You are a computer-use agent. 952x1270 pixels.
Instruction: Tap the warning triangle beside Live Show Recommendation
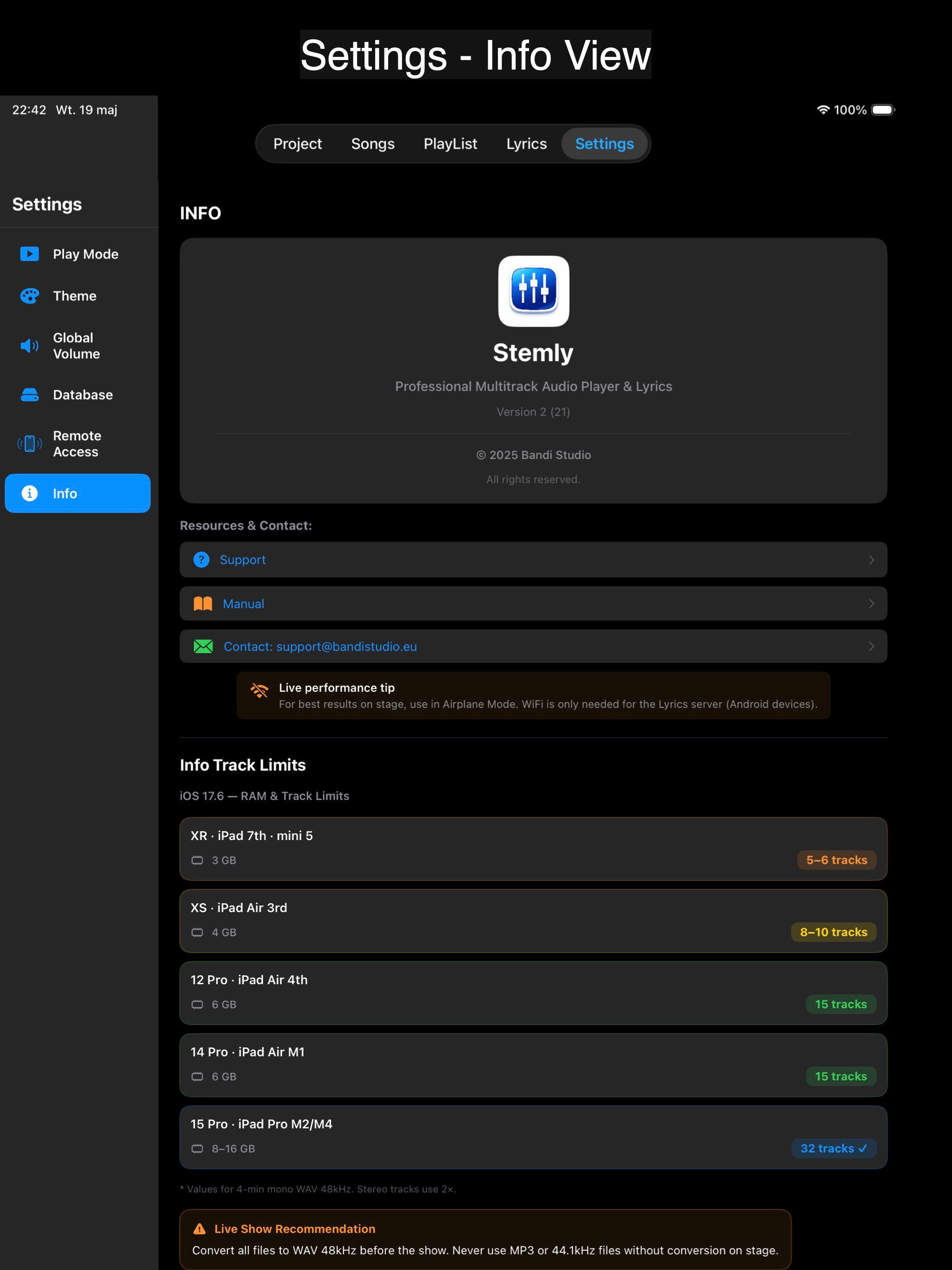point(199,1229)
